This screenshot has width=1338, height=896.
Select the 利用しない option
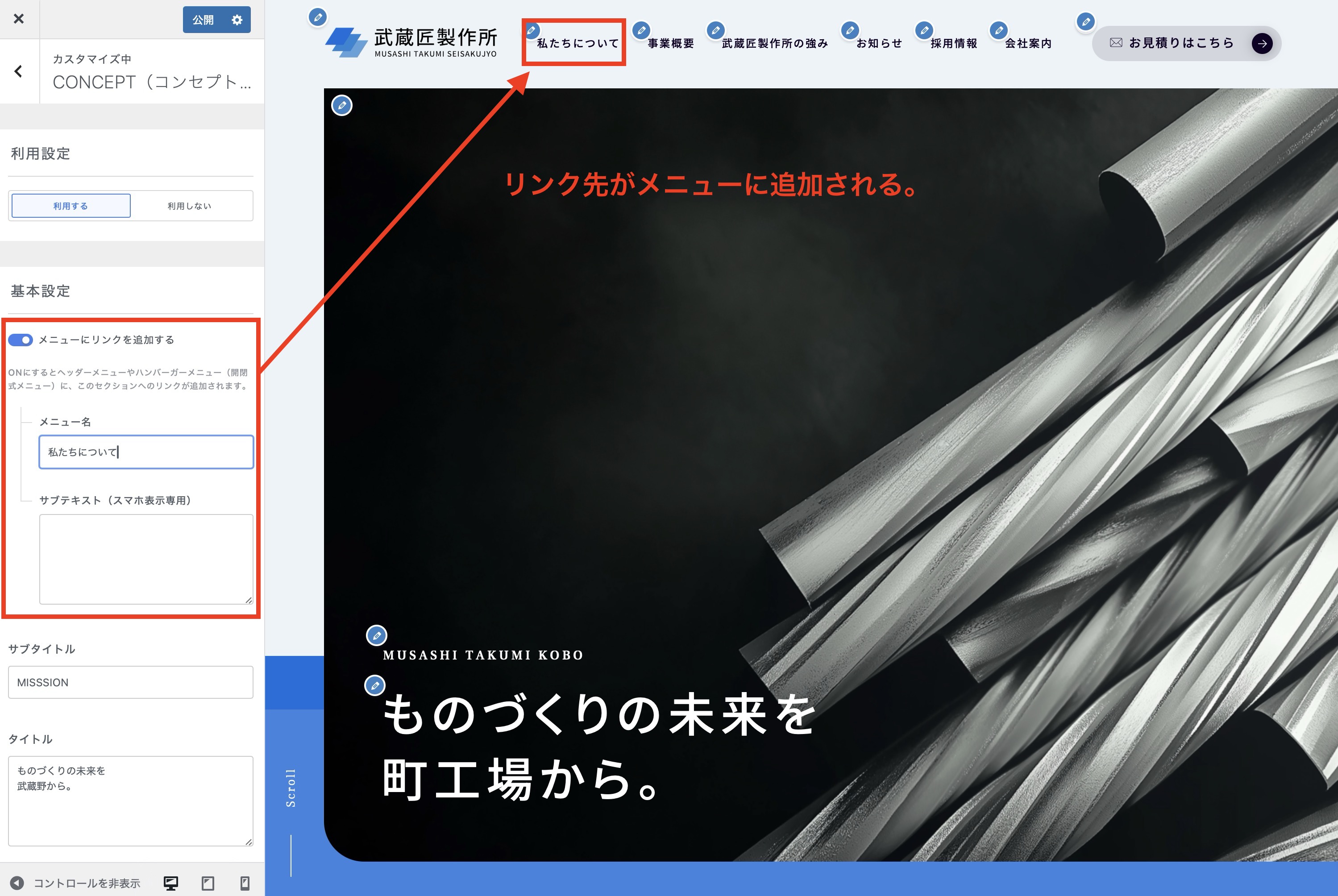(x=190, y=206)
